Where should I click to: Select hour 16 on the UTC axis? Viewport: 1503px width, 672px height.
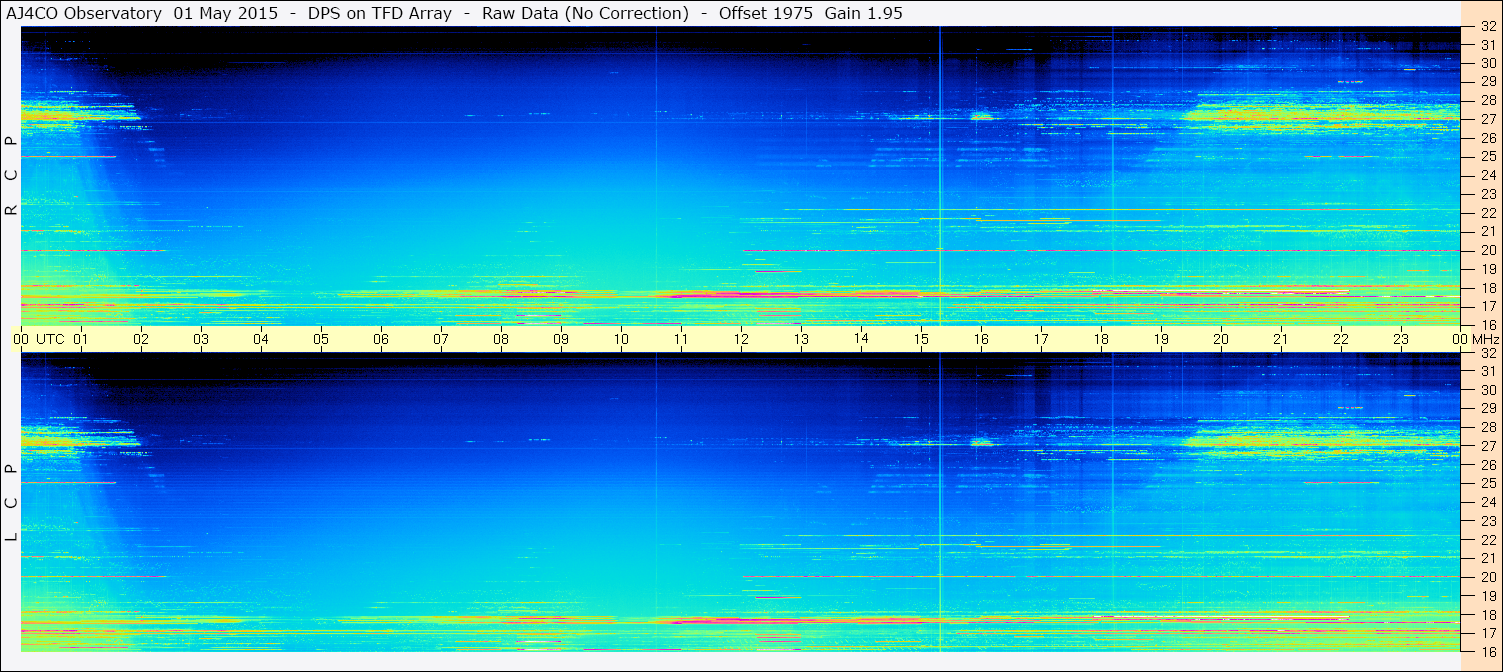981,339
